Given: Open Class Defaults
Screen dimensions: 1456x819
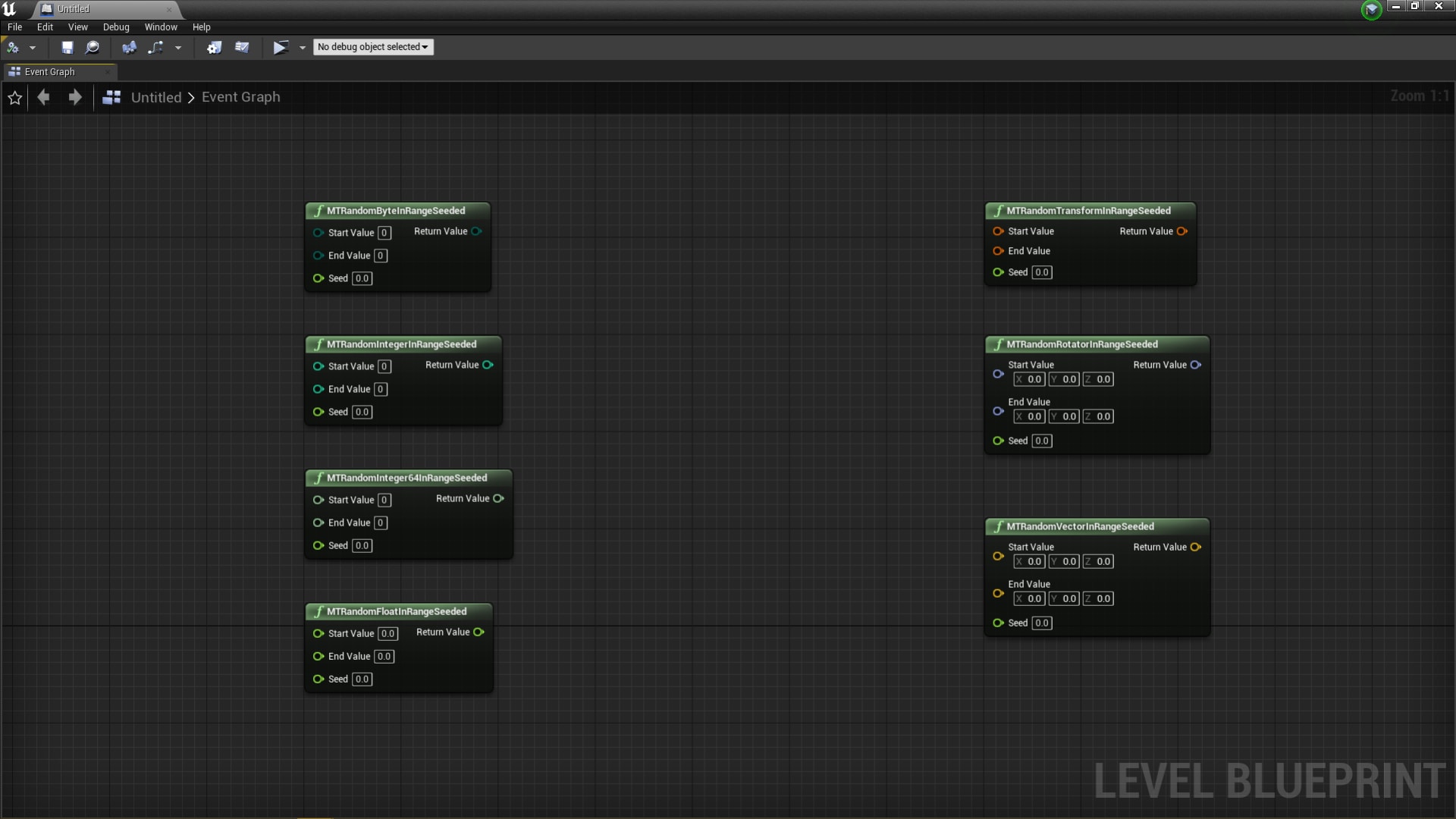Looking at the screenshot, I should 243,47.
